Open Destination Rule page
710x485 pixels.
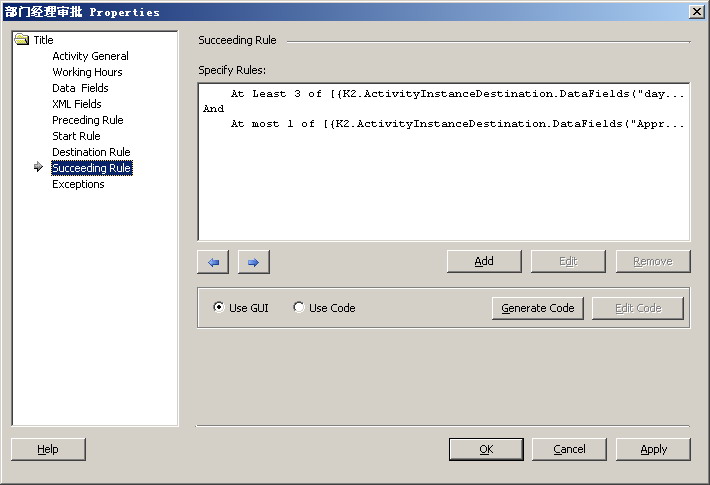[x=91, y=152]
